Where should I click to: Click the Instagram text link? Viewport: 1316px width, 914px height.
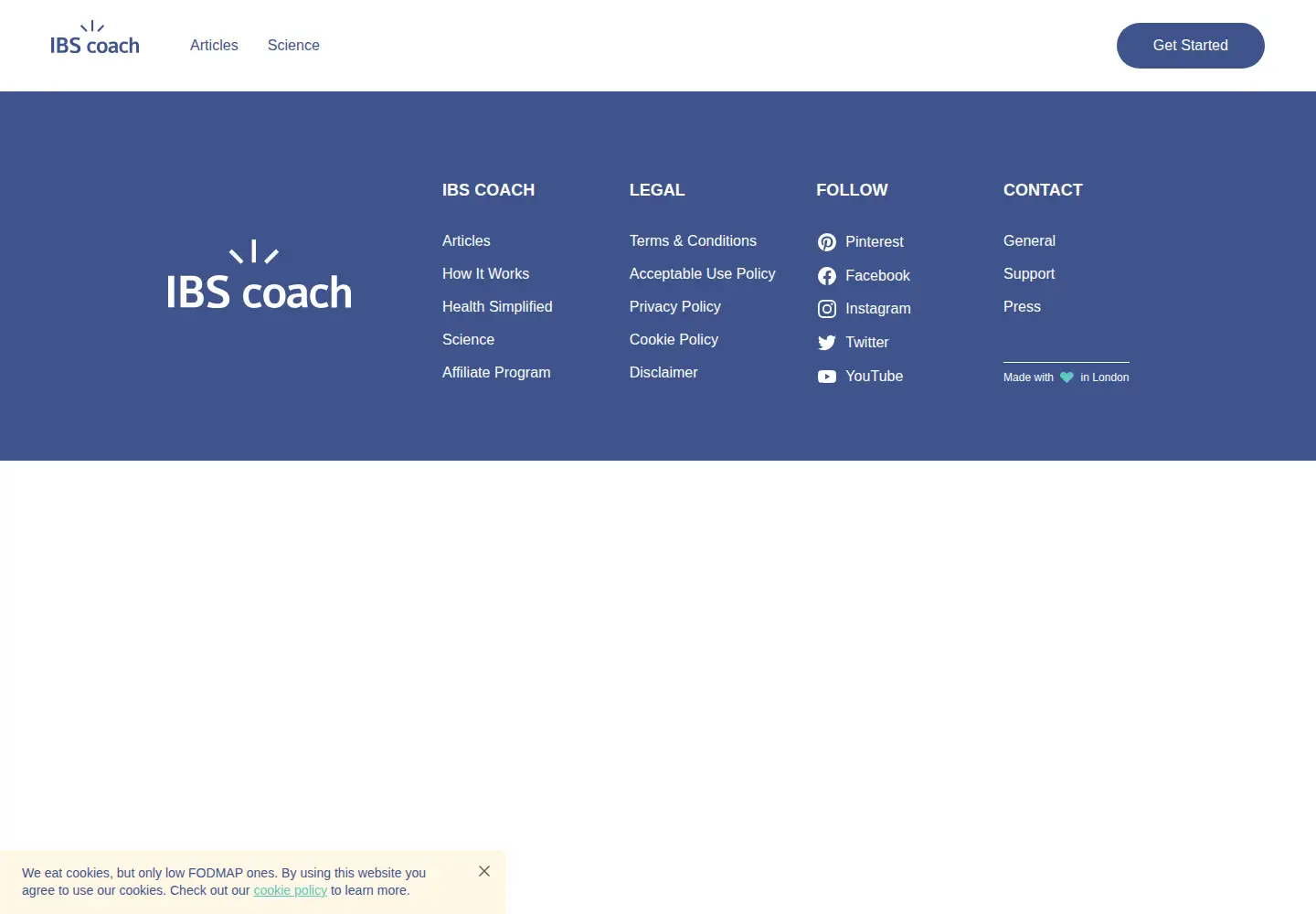pos(878,308)
